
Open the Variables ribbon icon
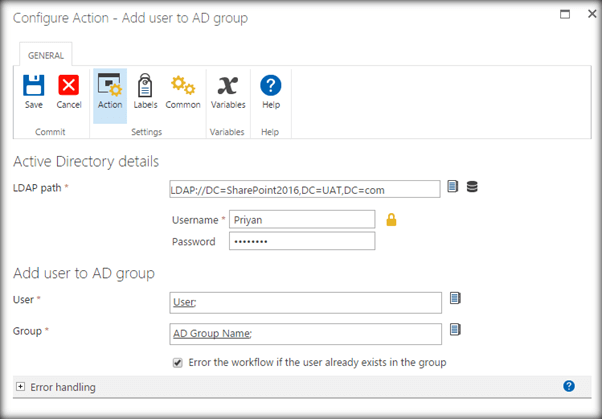(228, 86)
